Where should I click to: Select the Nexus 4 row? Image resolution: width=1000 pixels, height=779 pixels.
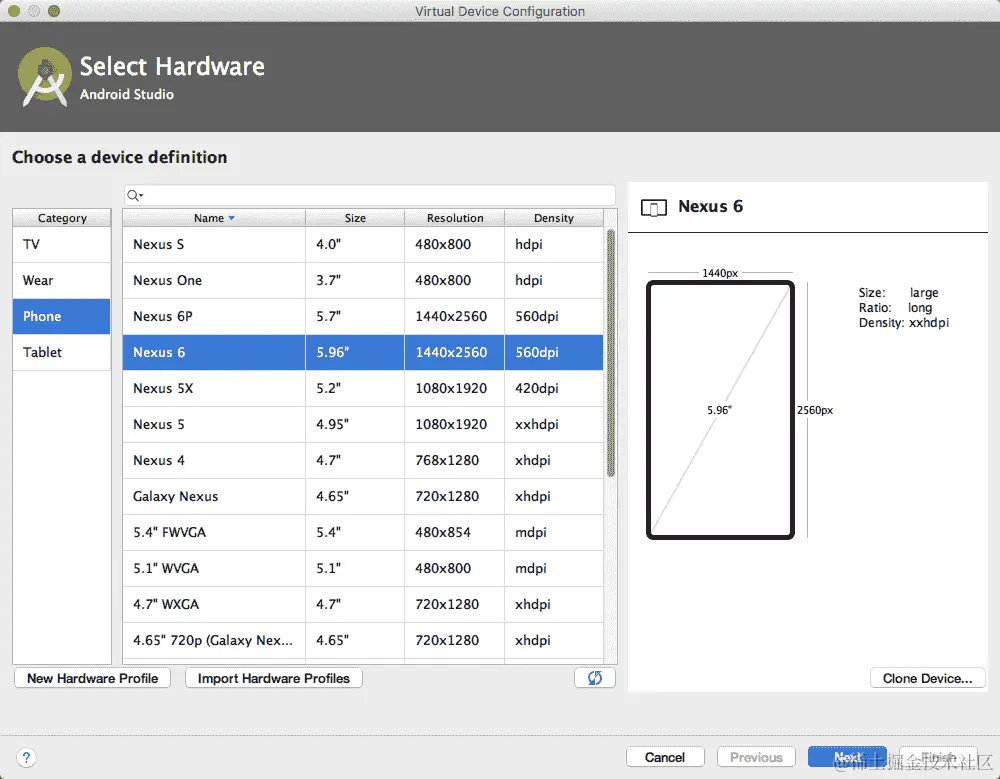click(363, 460)
